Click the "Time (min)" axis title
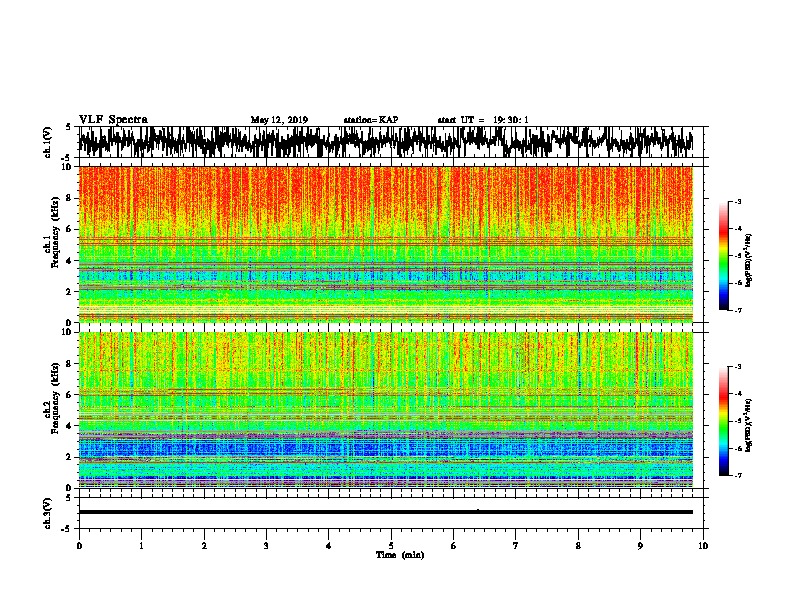792x612 pixels. (400, 555)
